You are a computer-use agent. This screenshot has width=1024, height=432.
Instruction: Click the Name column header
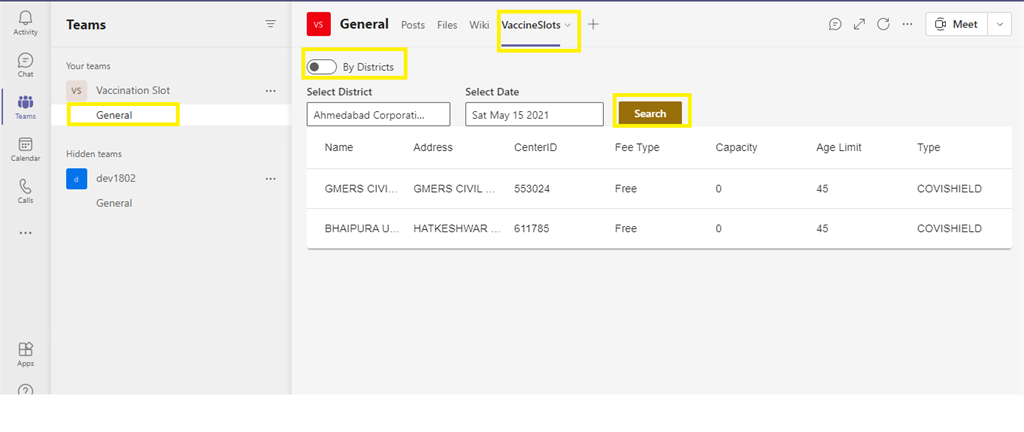(x=339, y=147)
